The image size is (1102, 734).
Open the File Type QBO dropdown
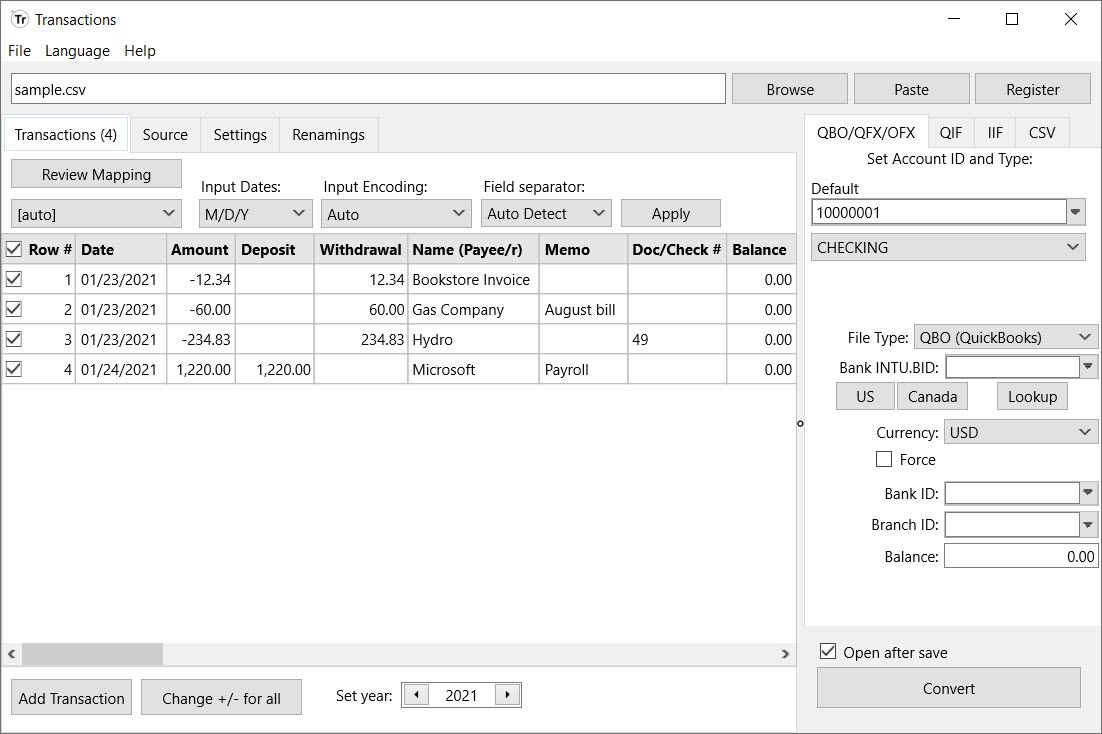coord(1005,338)
